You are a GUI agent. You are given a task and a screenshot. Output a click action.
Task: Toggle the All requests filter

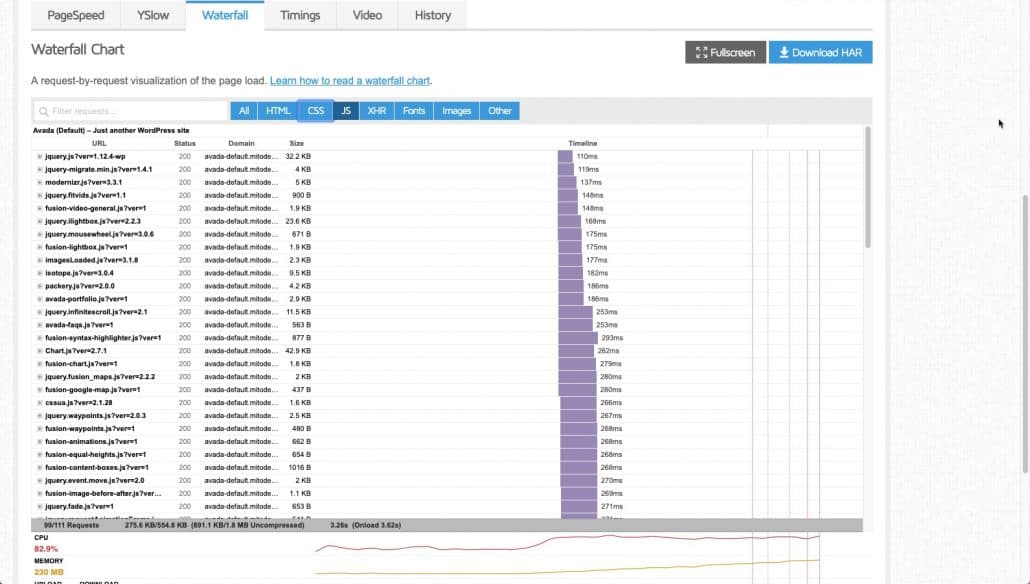pyautogui.click(x=243, y=111)
